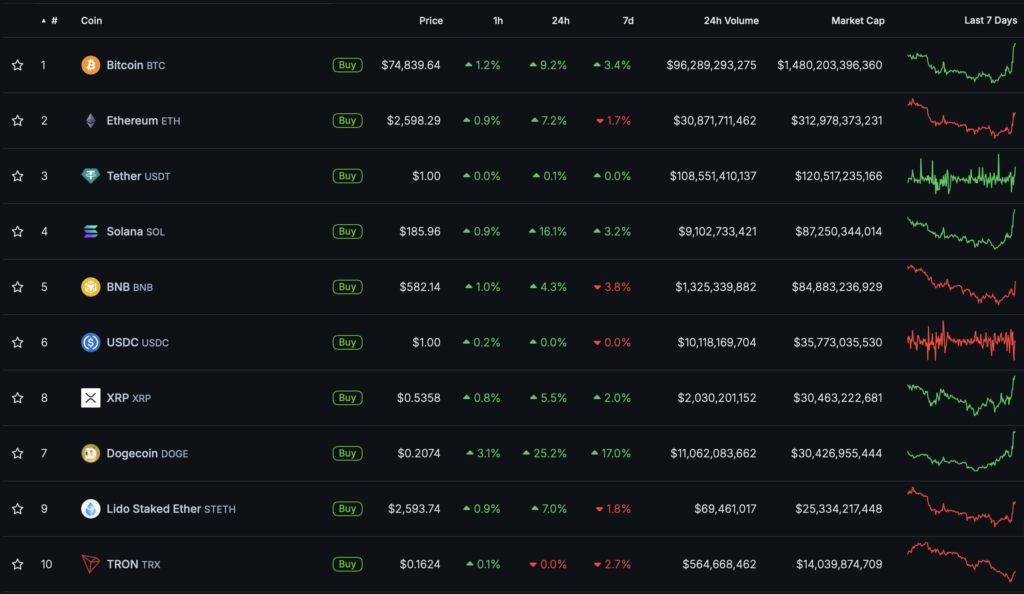Toggle the favorite star for Solana

pos(17,232)
